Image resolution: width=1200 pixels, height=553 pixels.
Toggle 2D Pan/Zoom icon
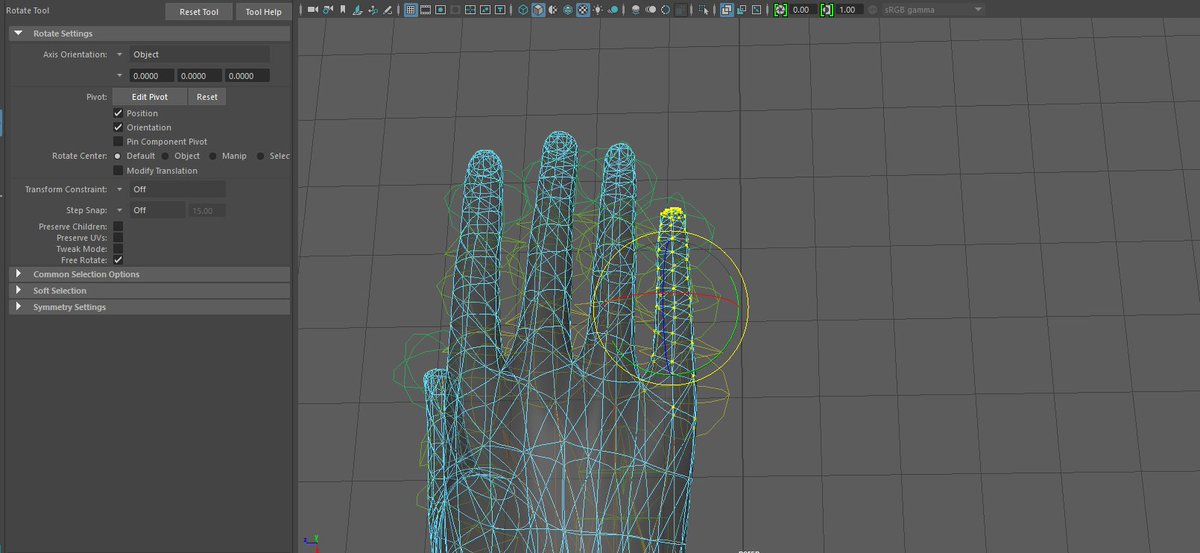373,9
